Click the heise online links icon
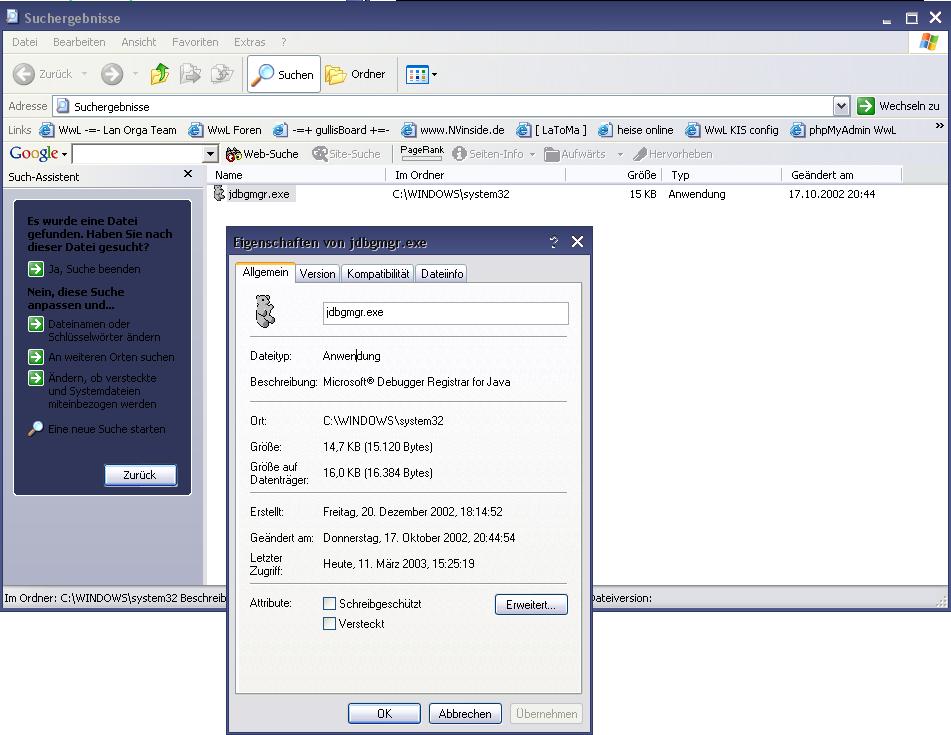This screenshot has height=735, width=951. pos(607,130)
